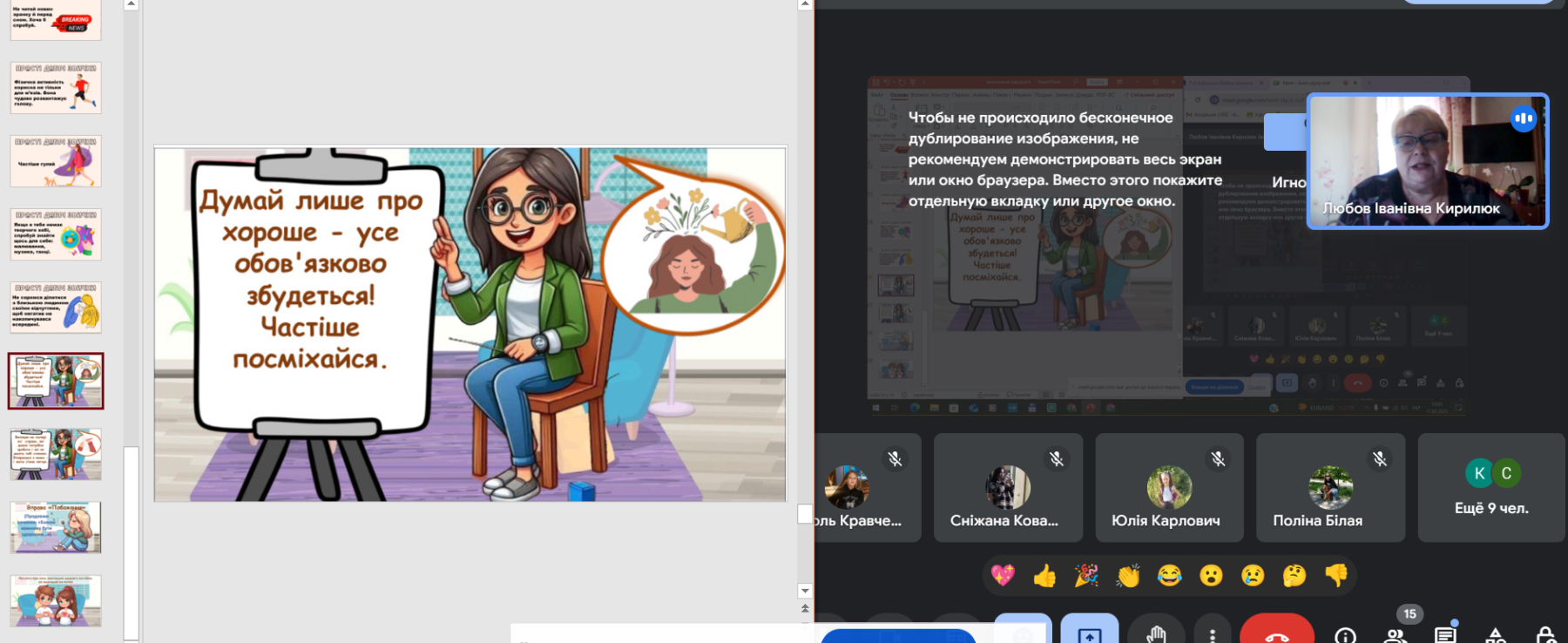The height and width of the screenshot is (643, 1568).
Task: Send the thinking face reaction
Action: pyautogui.click(x=1294, y=575)
